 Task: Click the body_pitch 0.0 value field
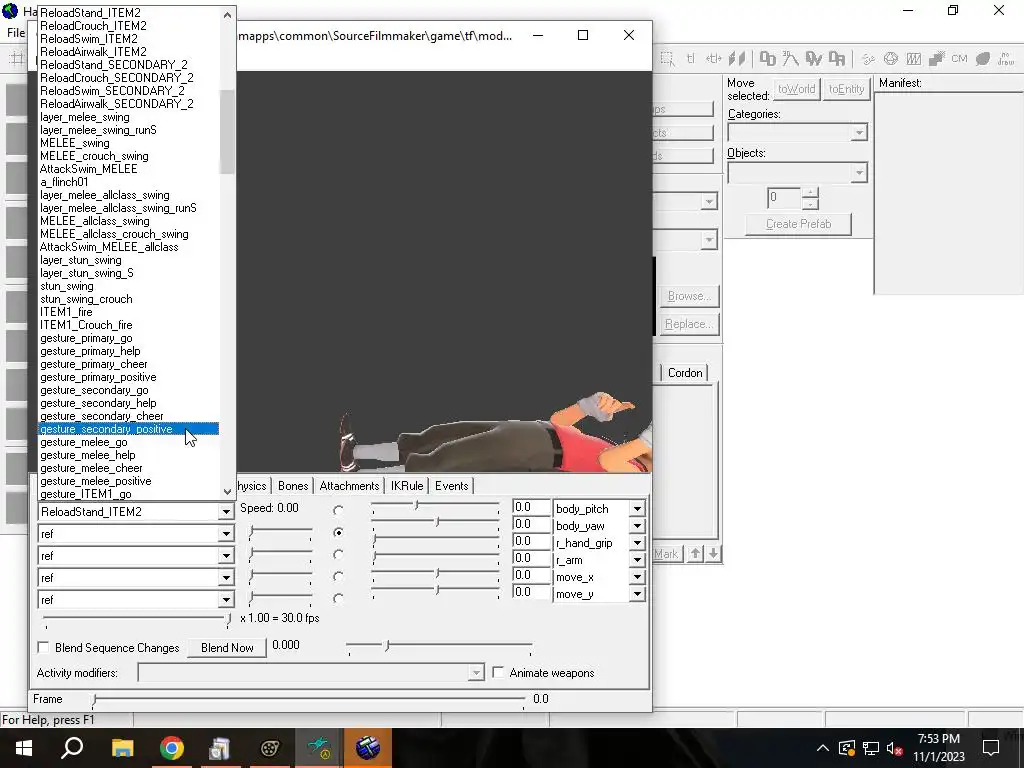530,507
